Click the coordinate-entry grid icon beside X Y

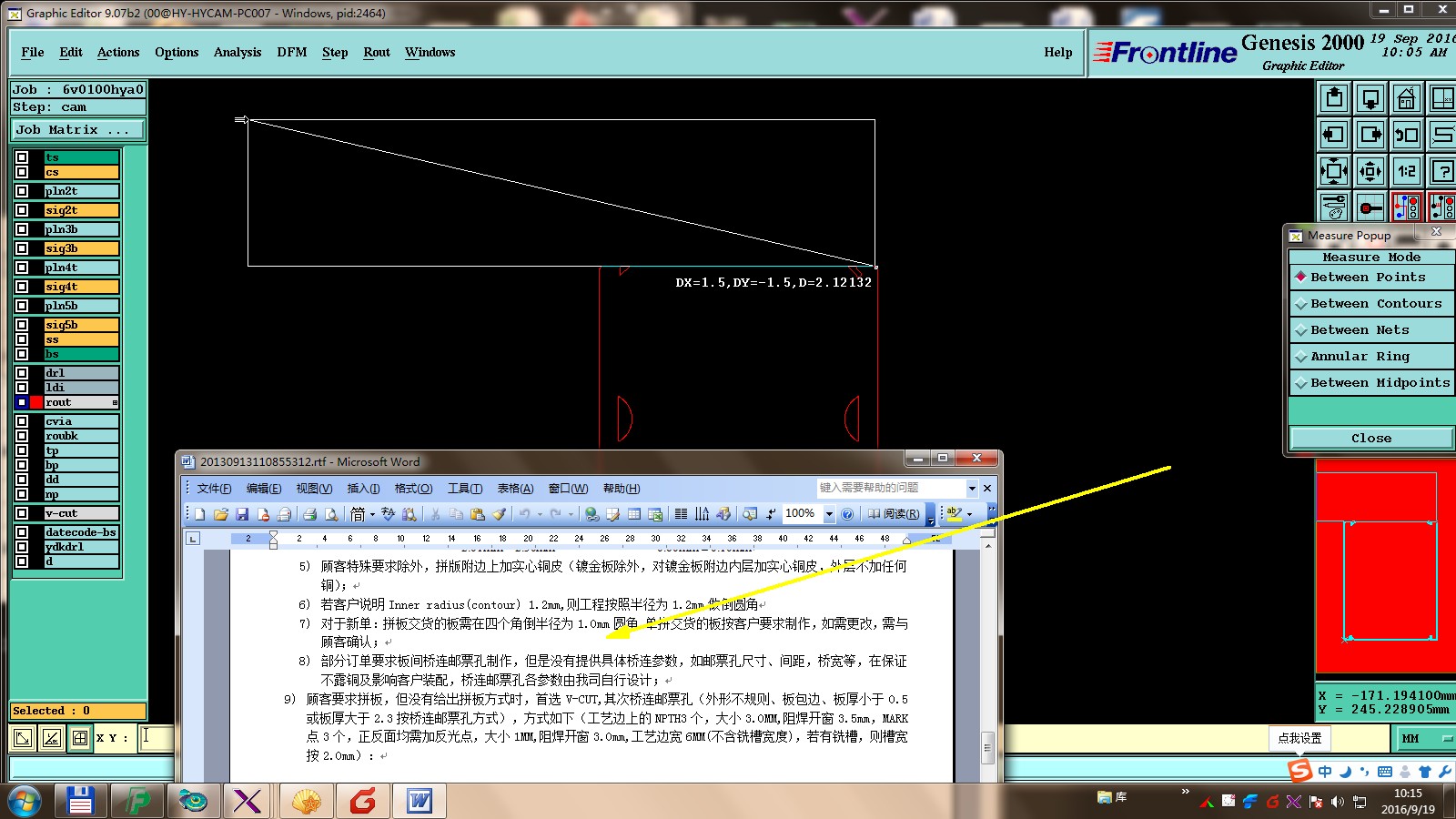click(80, 738)
